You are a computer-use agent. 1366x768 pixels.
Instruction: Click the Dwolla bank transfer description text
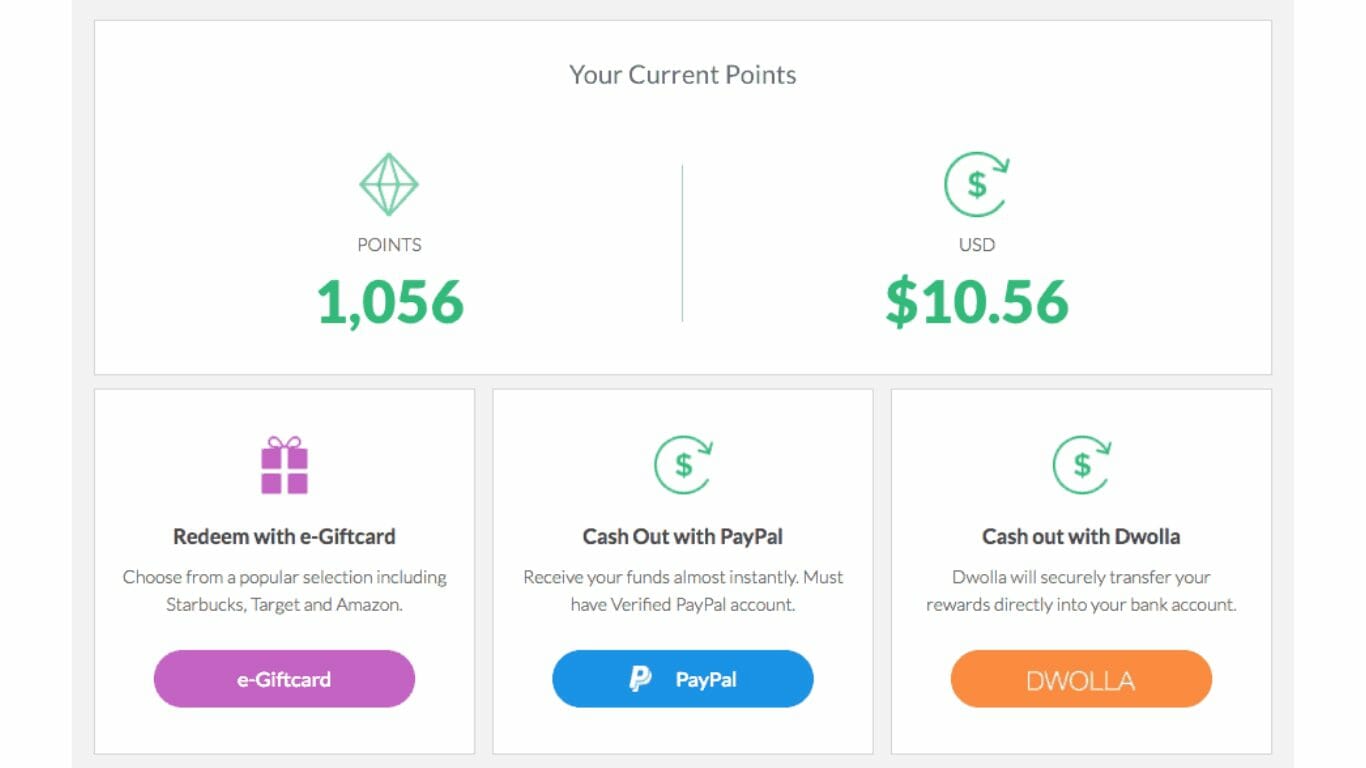(x=1081, y=591)
